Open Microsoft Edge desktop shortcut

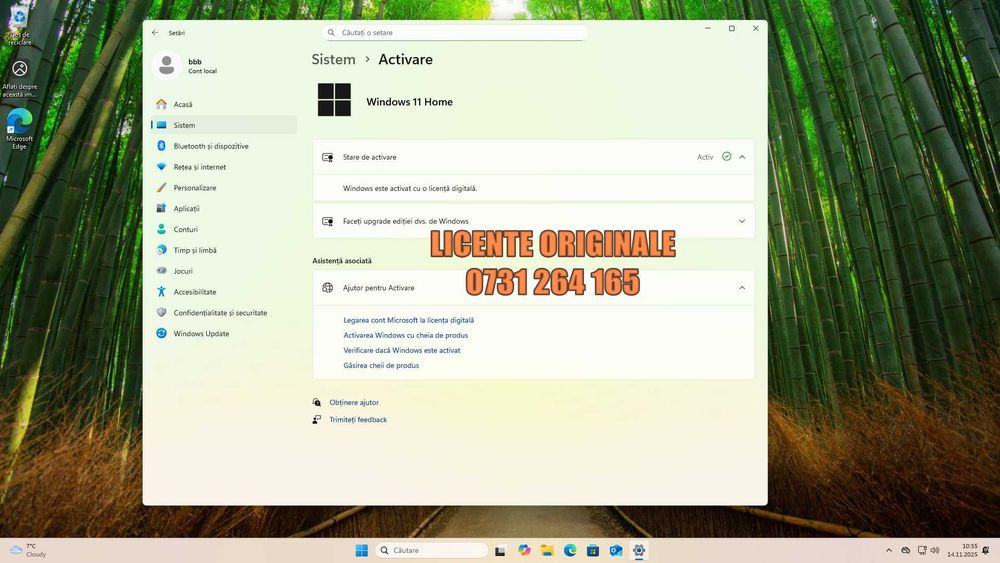(x=20, y=129)
